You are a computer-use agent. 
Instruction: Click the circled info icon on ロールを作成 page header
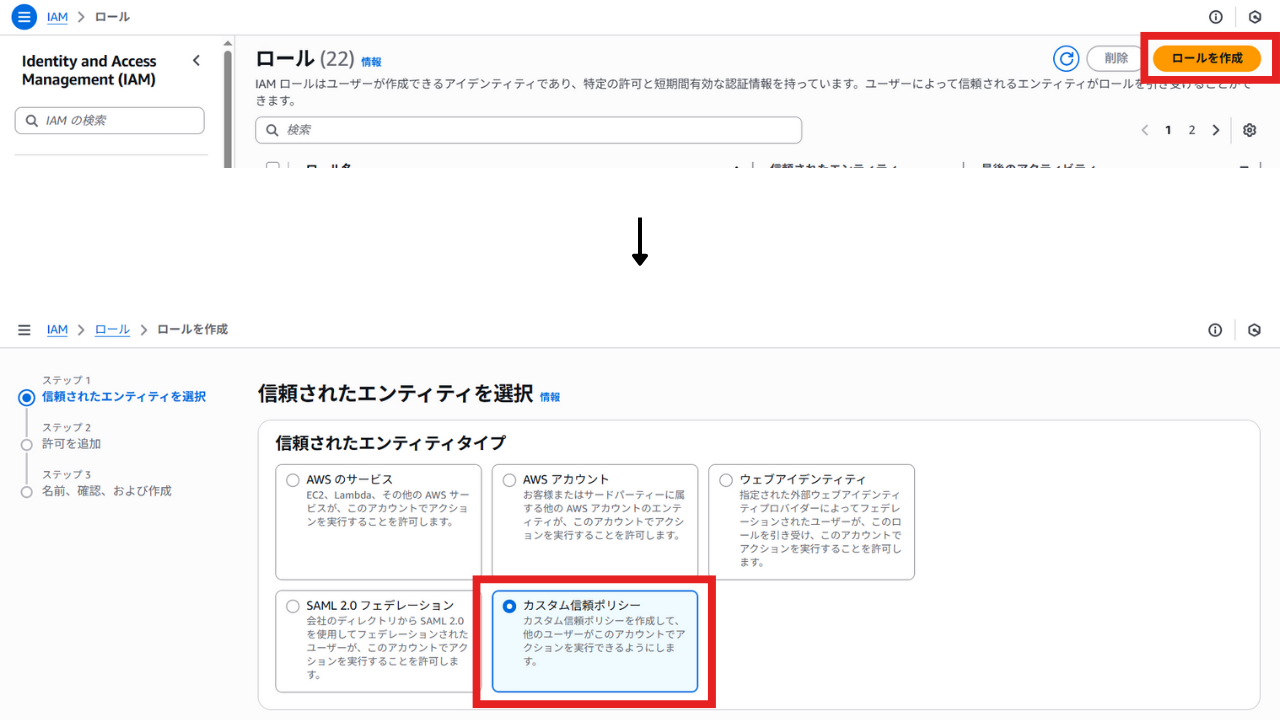pyautogui.click(x=1216, y=330)
